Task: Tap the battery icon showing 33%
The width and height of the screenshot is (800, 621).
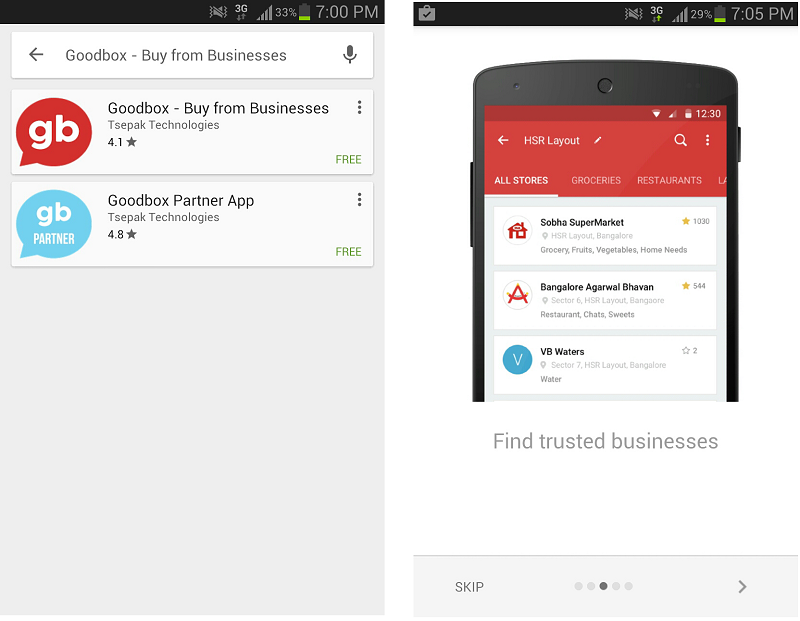Action: pos(305,12)
